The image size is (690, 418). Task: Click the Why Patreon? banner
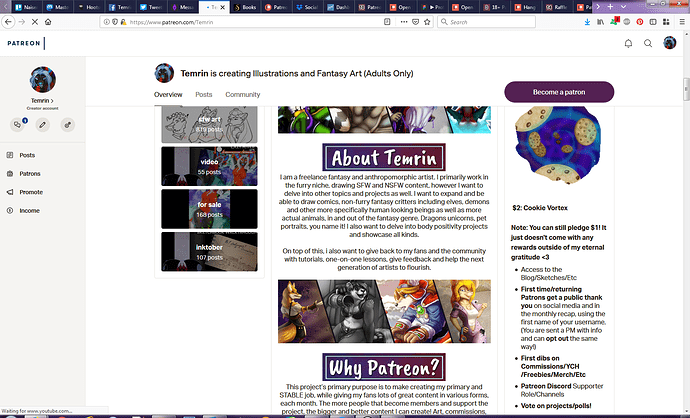point(384,367)
